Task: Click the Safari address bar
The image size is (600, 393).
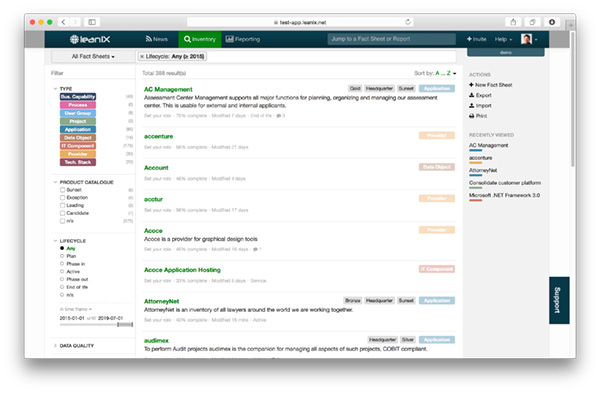Action: [300, 22]
